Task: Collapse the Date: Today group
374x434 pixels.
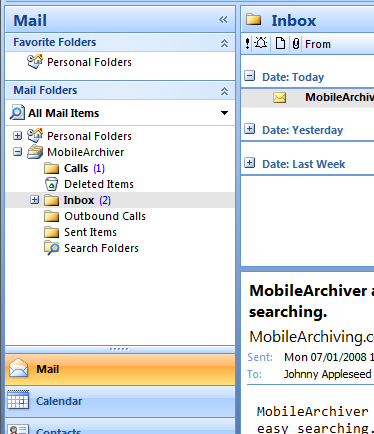Action: point(249,76)
